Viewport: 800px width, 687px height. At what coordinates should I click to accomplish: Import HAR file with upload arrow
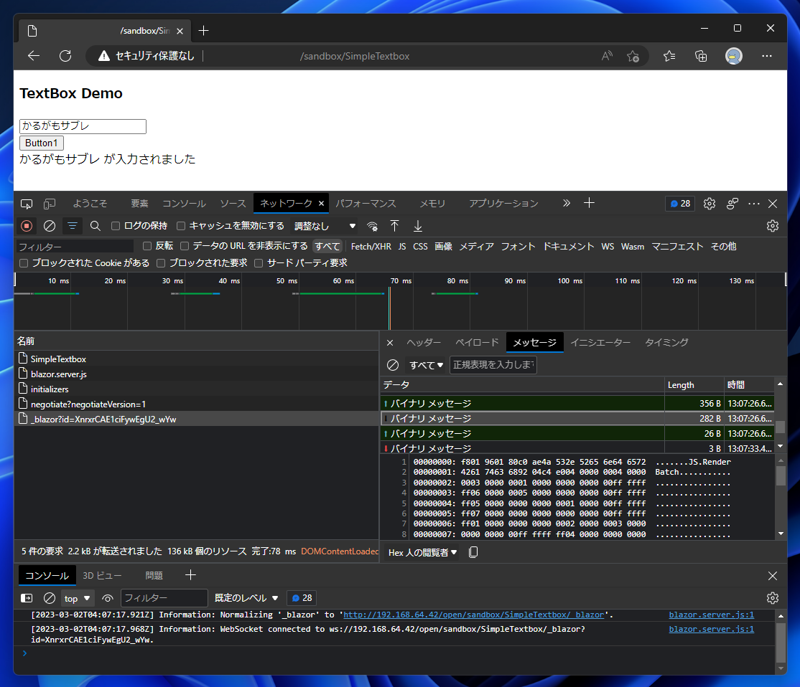pos(394,226)
